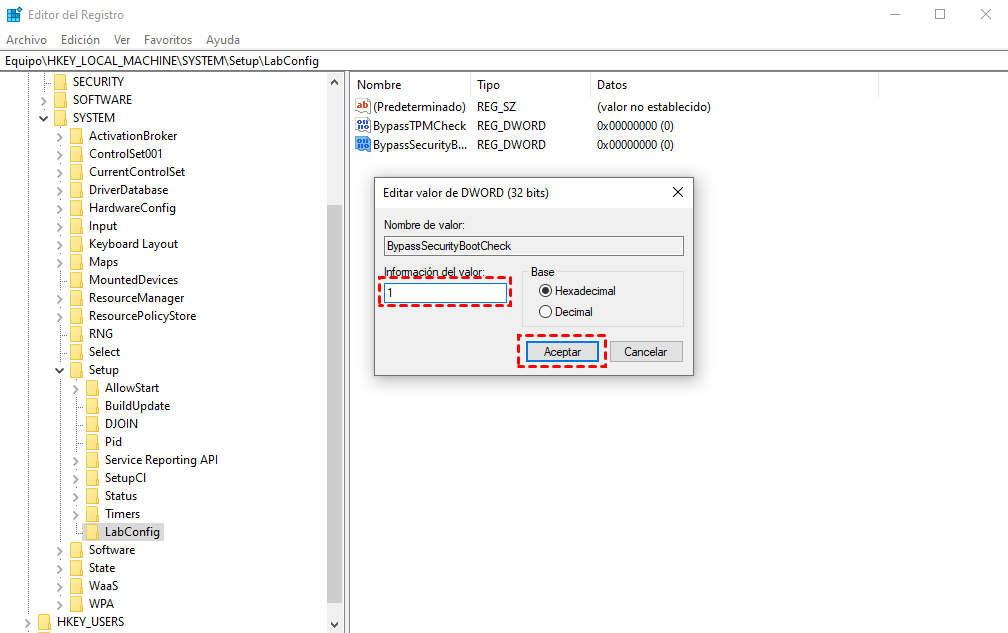Expand the ControlSet001 node
Screen dimensions: 1008x633
point(59,153)
